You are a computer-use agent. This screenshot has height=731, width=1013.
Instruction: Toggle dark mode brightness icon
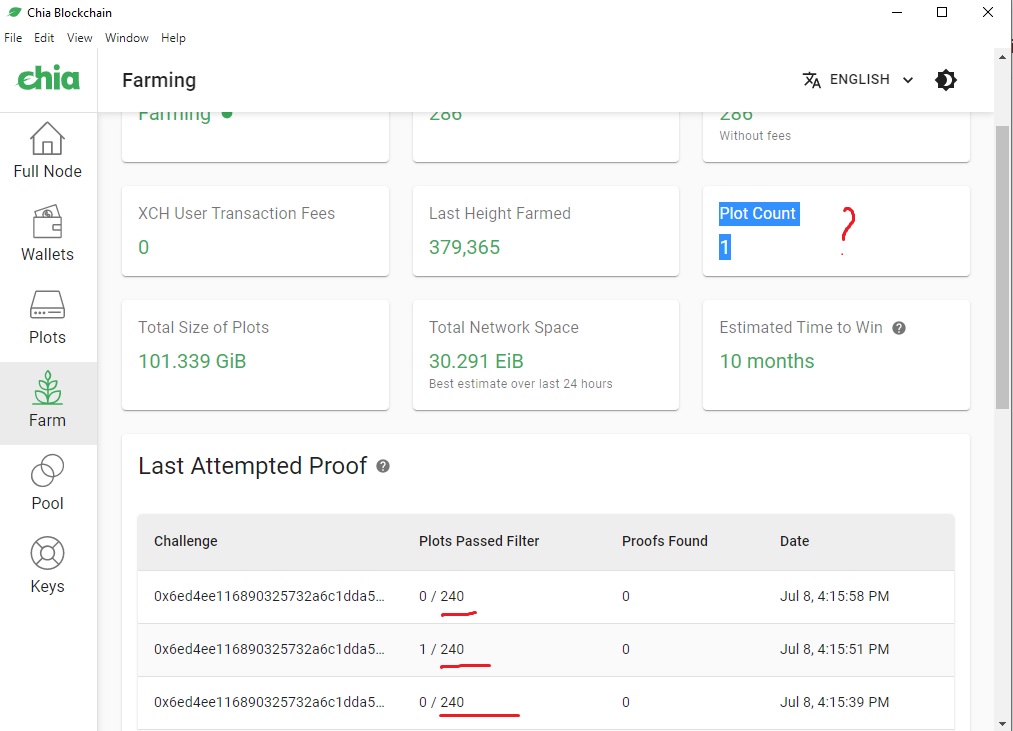pyautogui.click(x=946, y=80)
